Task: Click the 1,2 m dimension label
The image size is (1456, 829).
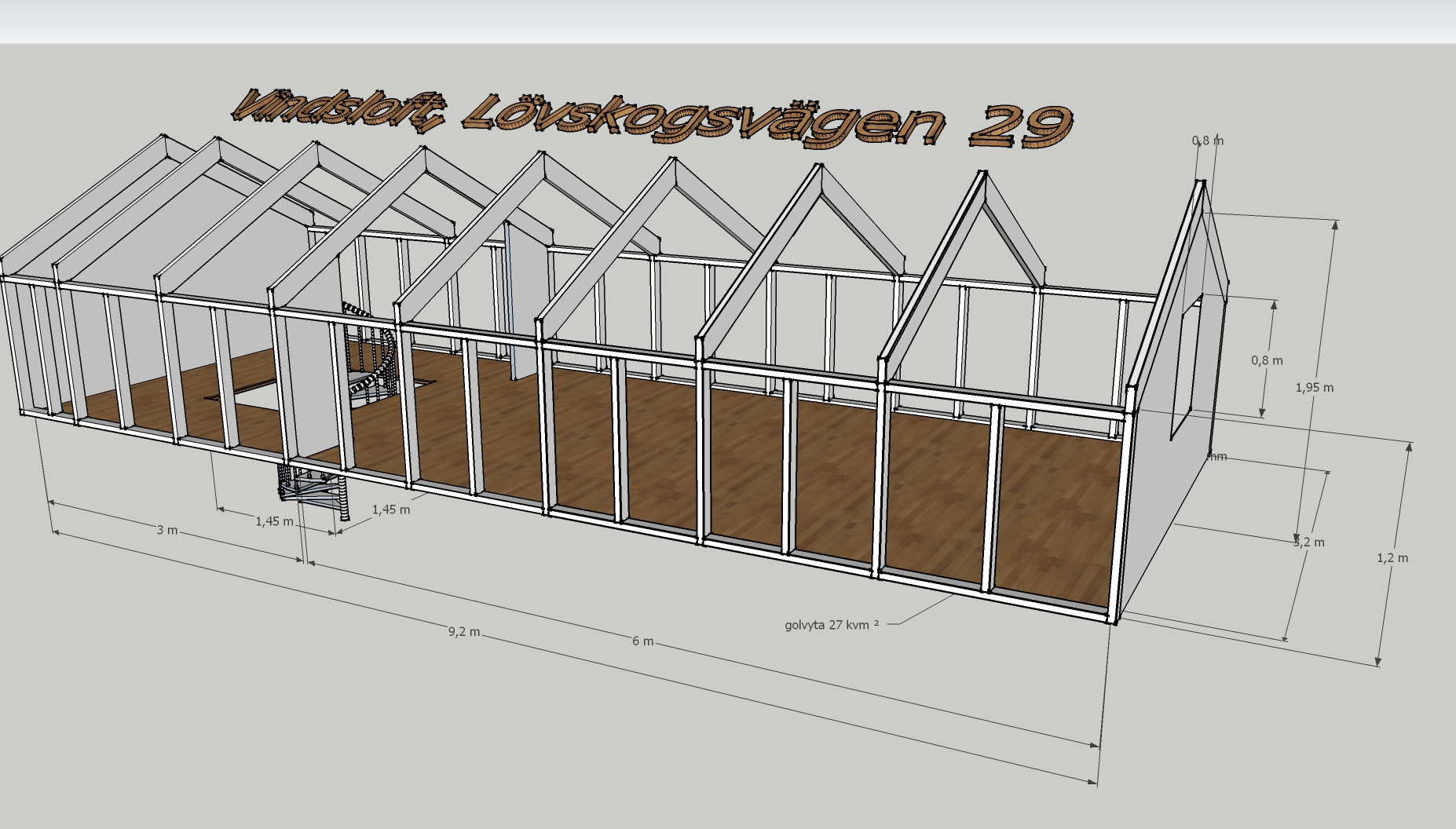Action: click(1392, 558)
